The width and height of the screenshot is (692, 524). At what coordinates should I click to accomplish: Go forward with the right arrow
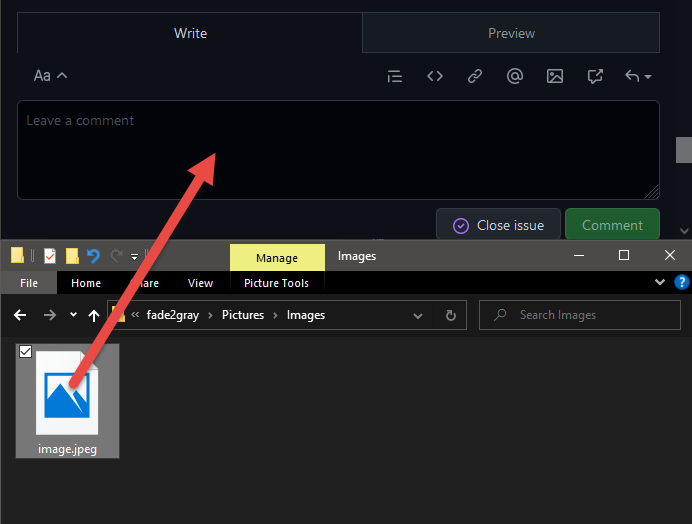(49, 315)
